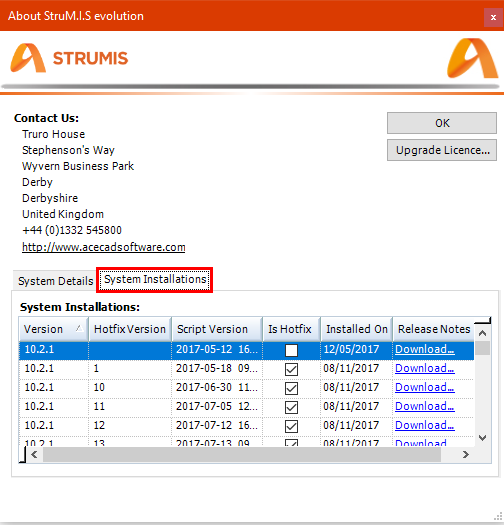Sort by the Installed On column
The width and height of the screenshot is (504, 525).
tap(357, 329)
